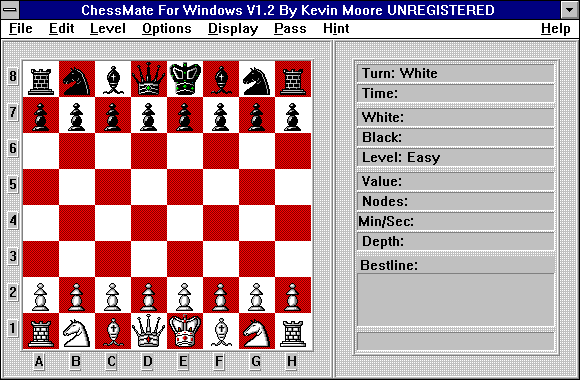Select the white king on E1
Screen dimensions: 580x380
(x=185, y=331)
